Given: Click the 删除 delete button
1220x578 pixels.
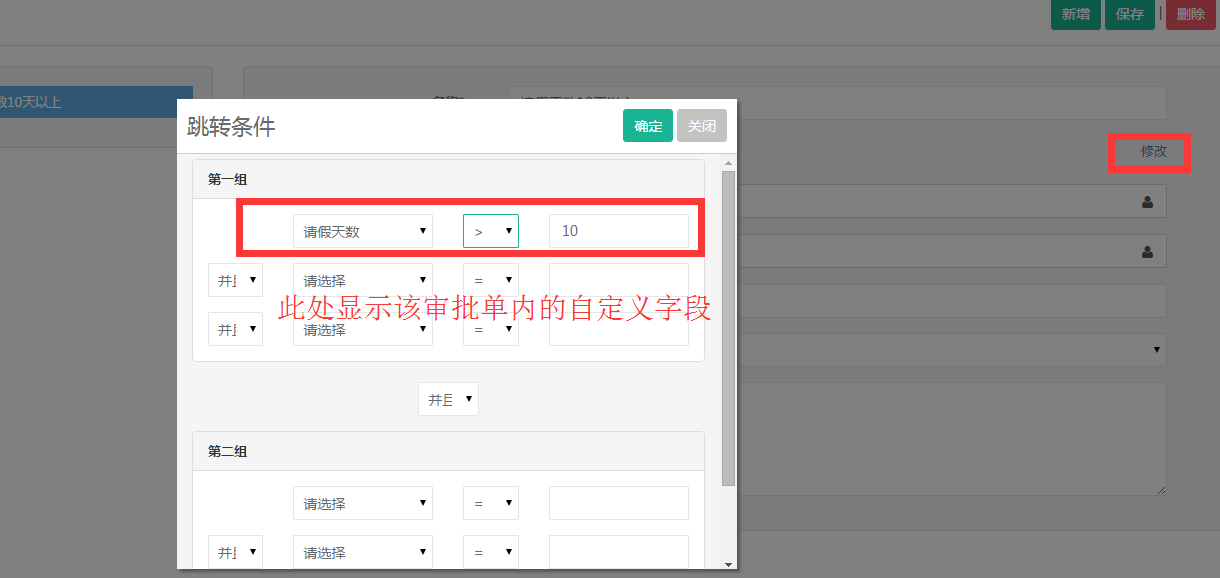Looking at the screenshot, I should coord(1191,14).
